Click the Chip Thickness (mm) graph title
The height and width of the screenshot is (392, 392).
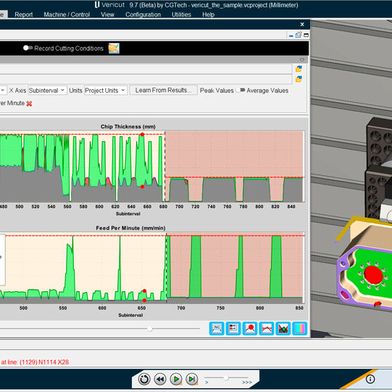click(128, 127)
